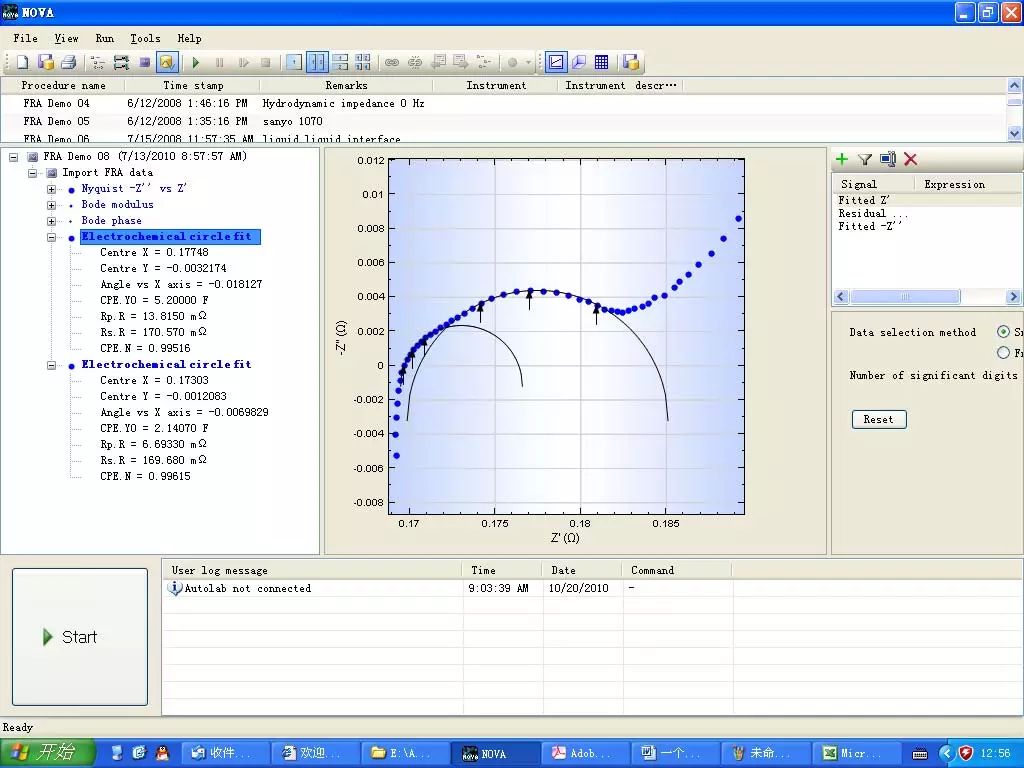Expand the Bode modulus node
Image resolution: width=1024 pixels, height=768 pixels.
[51, 205]
